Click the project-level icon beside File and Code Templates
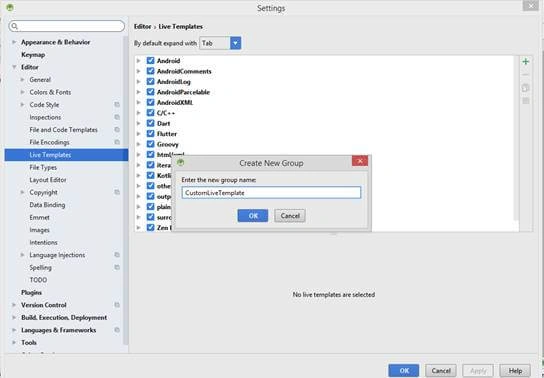The image size is (544, 378). coord(117,129)
